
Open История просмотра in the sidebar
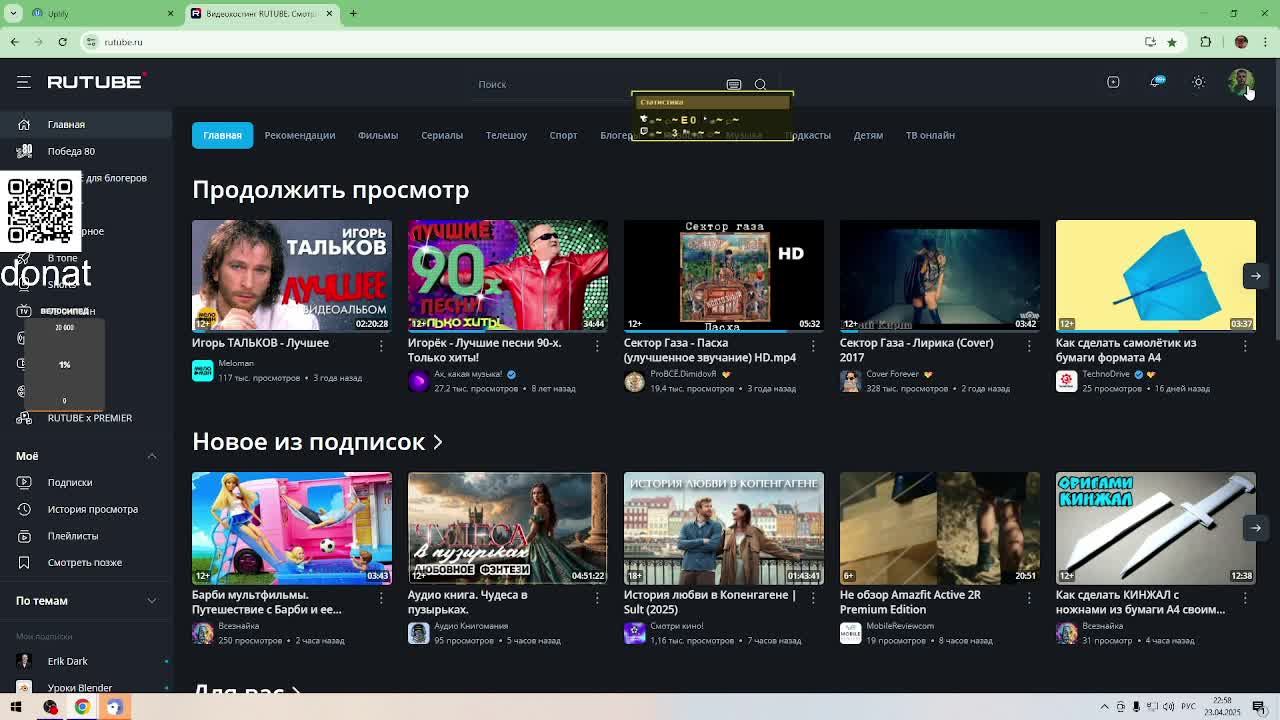pyautogui.click(x=86, y=509)
